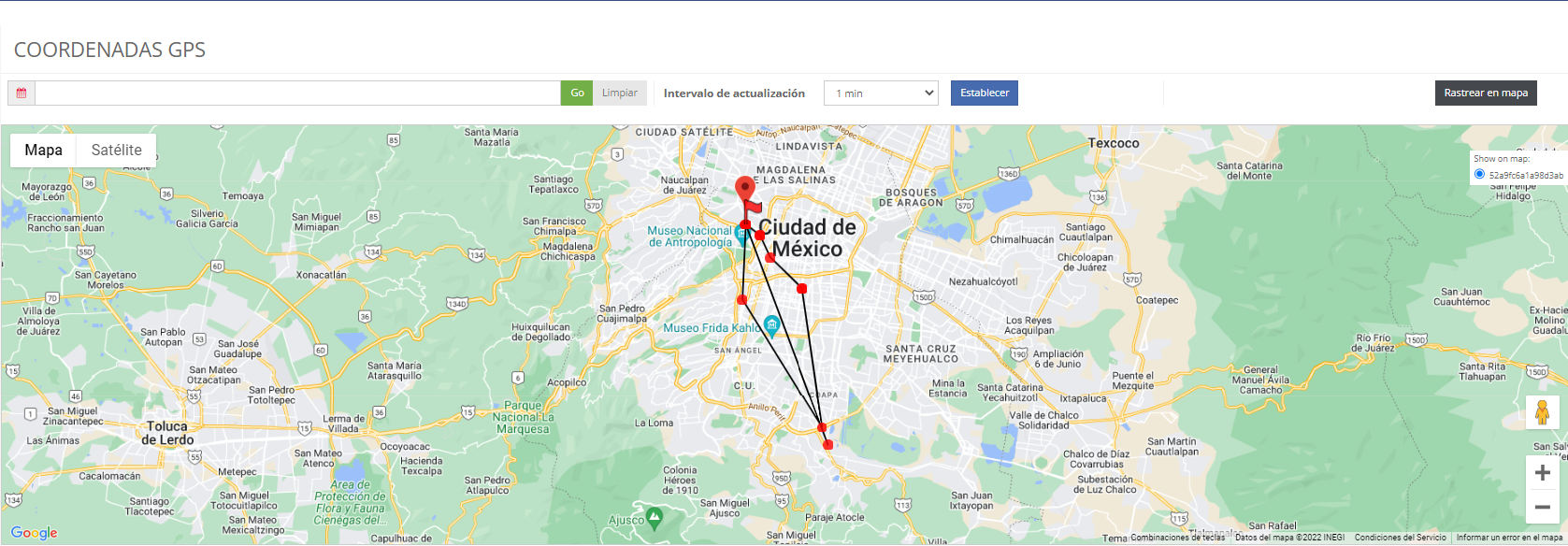Click the Street View pegman icon
The width and height of the screenshot is (1568, 546).
coord(1542,412)
